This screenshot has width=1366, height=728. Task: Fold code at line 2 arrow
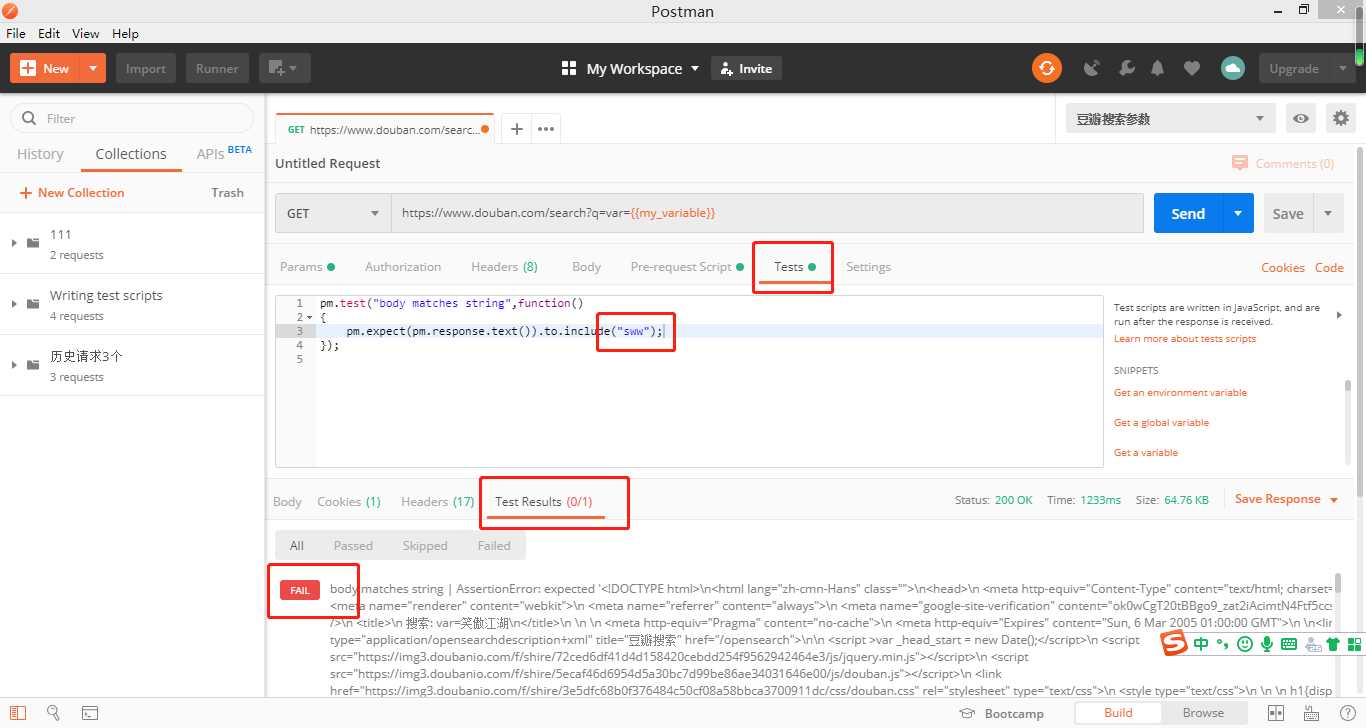[311, 317]
